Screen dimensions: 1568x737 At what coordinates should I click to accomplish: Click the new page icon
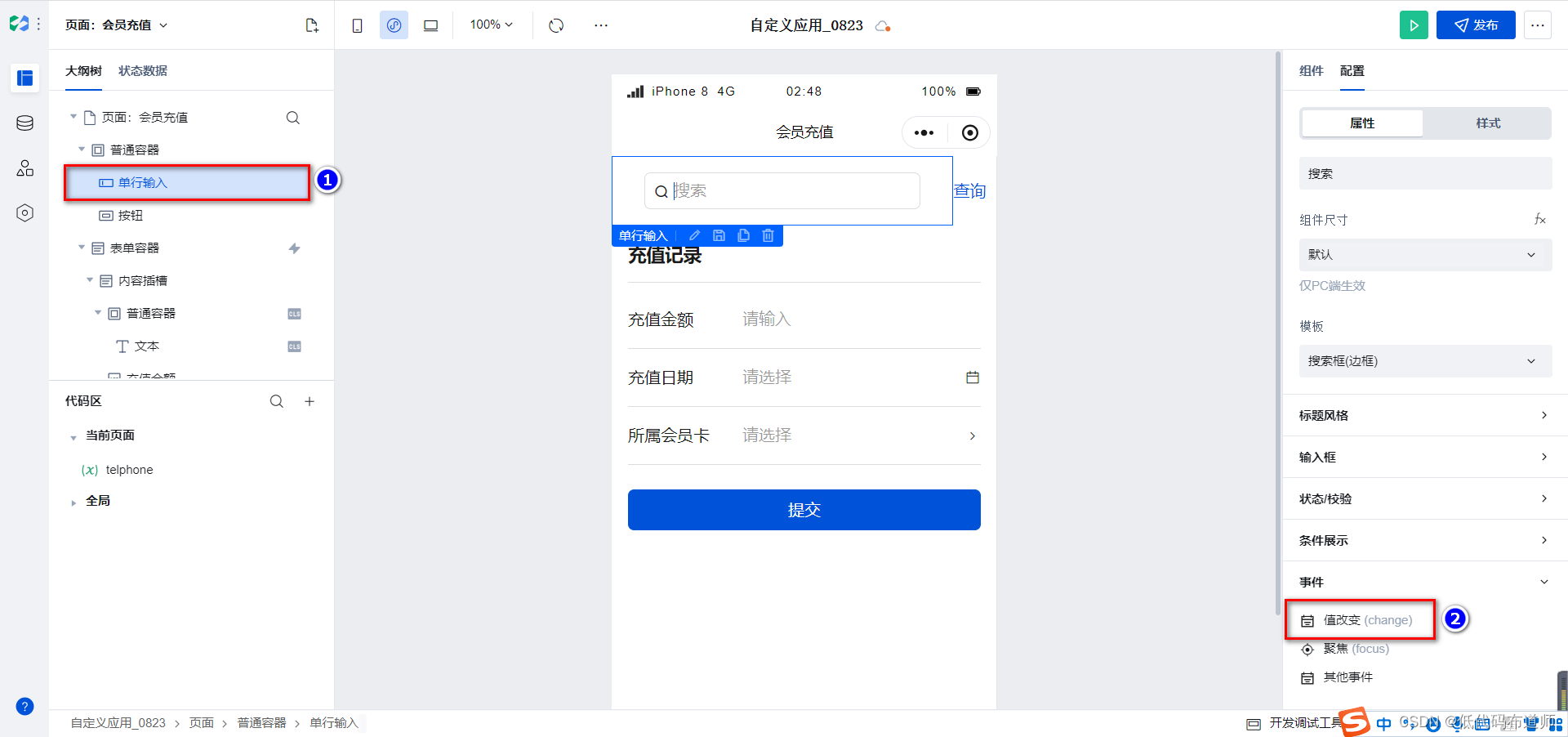[x=312, y=25]
